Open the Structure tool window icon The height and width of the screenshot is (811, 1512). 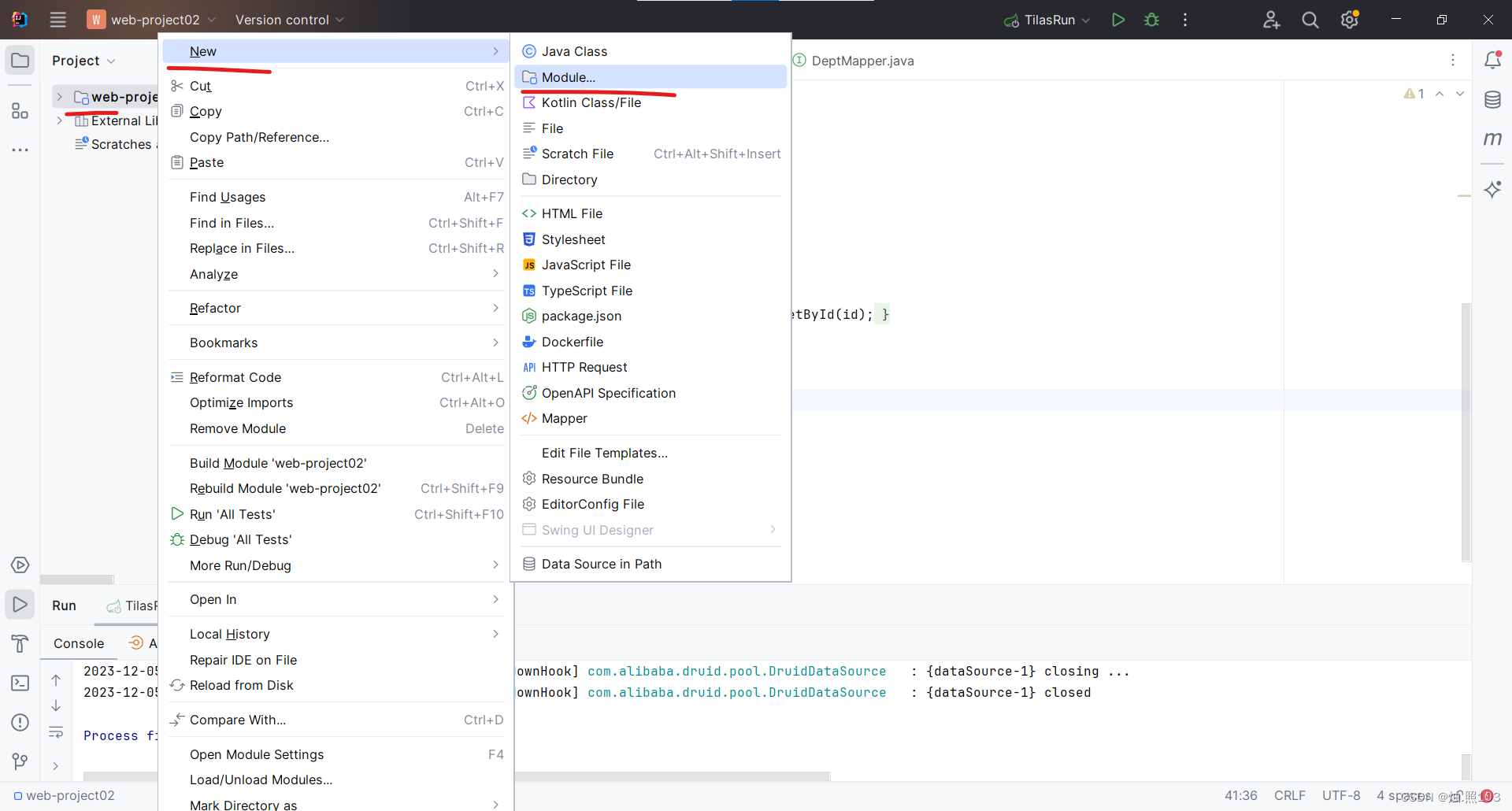click(x=20, y=111)
